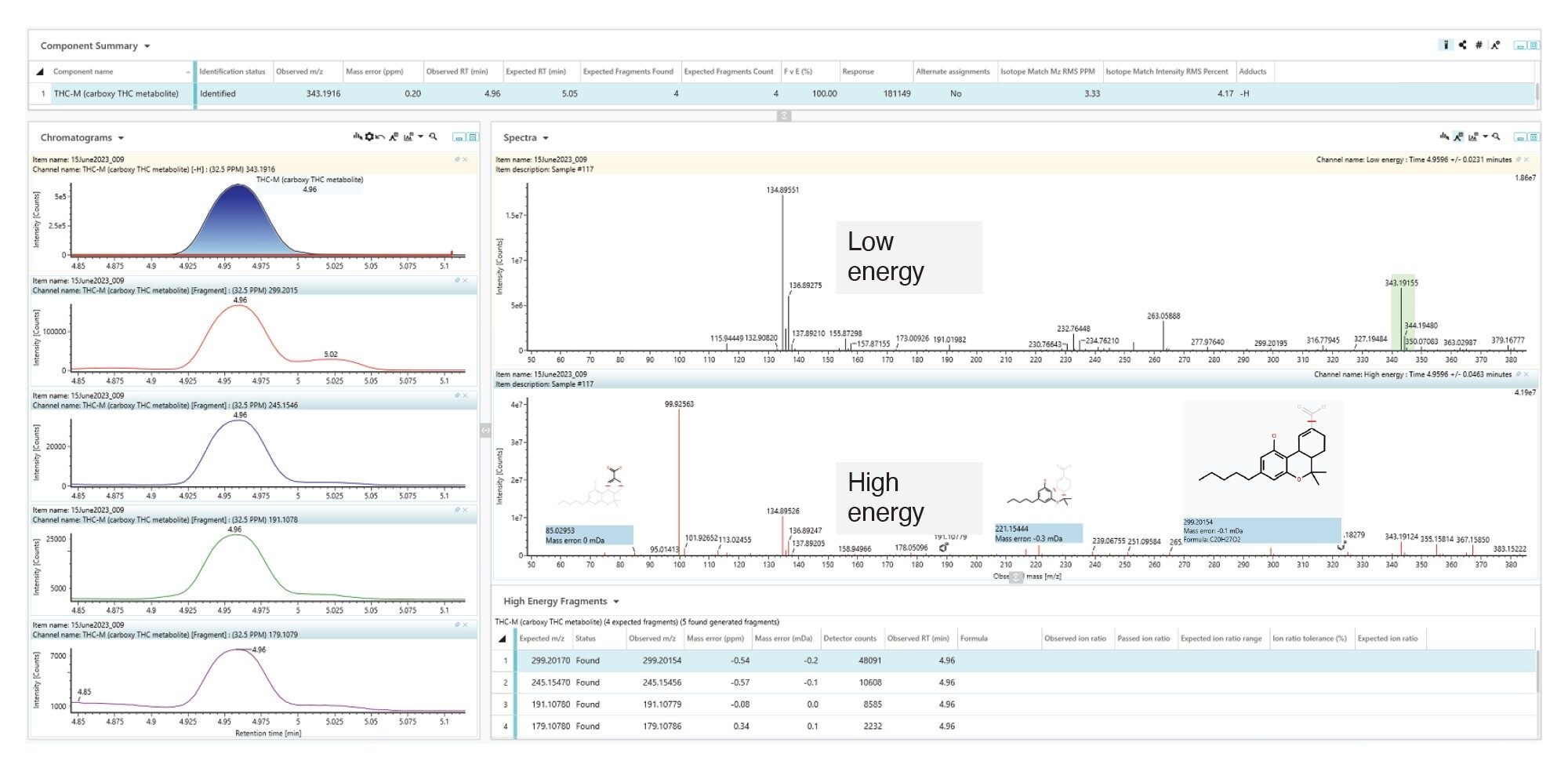
Task: Click the Component Summary table corner selector
Action: (39, 71)
